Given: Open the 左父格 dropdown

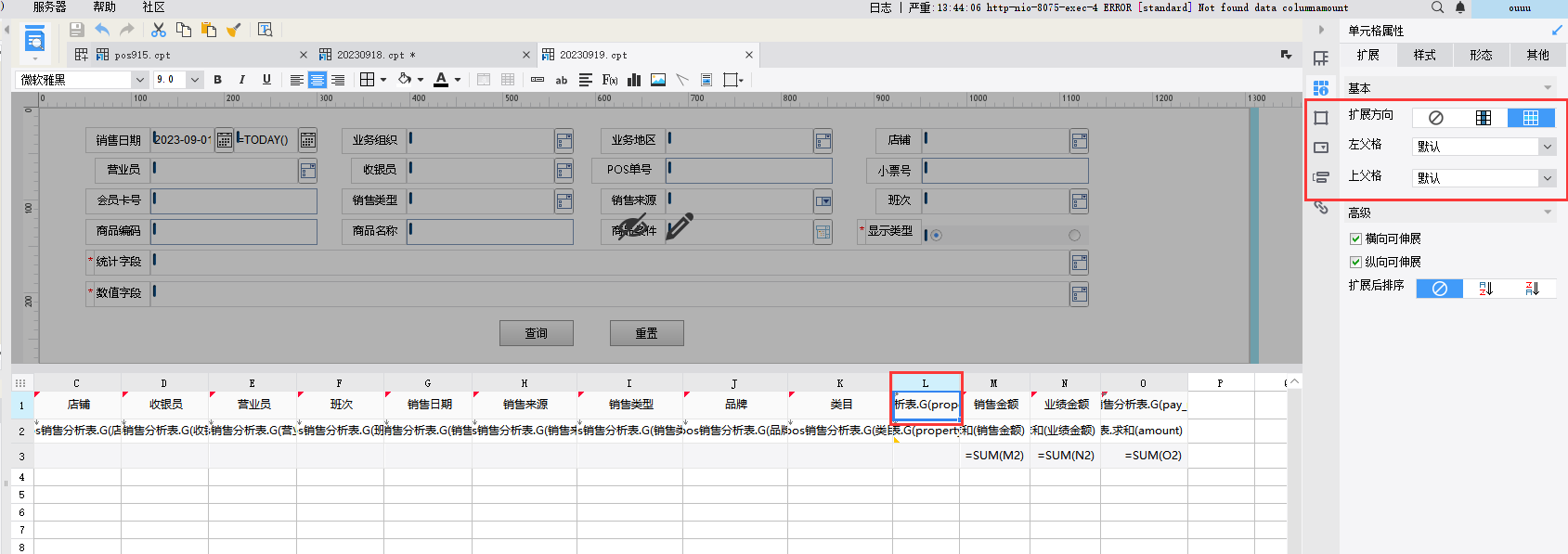Looking at the screenshot, I should [1484, 147].
